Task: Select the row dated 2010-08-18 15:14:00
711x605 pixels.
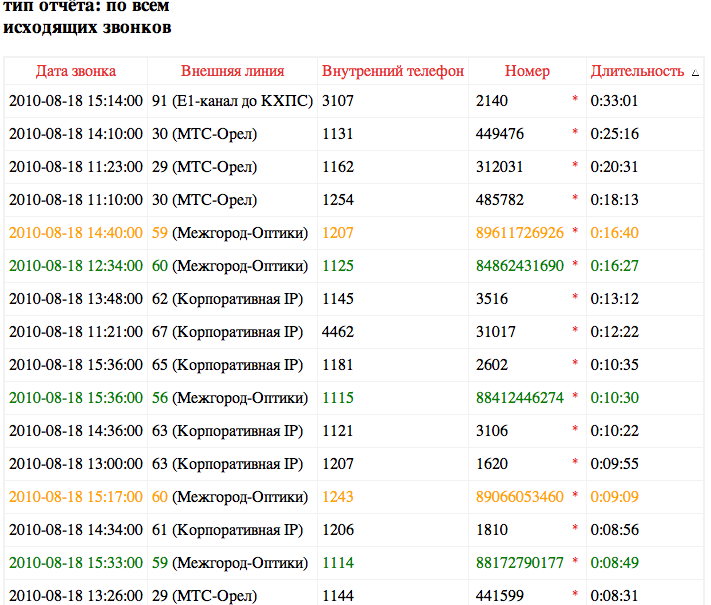Action: click(76, 101)
